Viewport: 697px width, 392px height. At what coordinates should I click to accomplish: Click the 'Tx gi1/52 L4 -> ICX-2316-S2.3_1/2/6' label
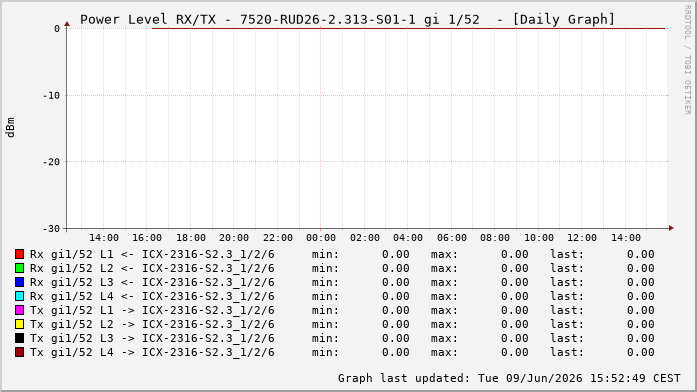152,352
